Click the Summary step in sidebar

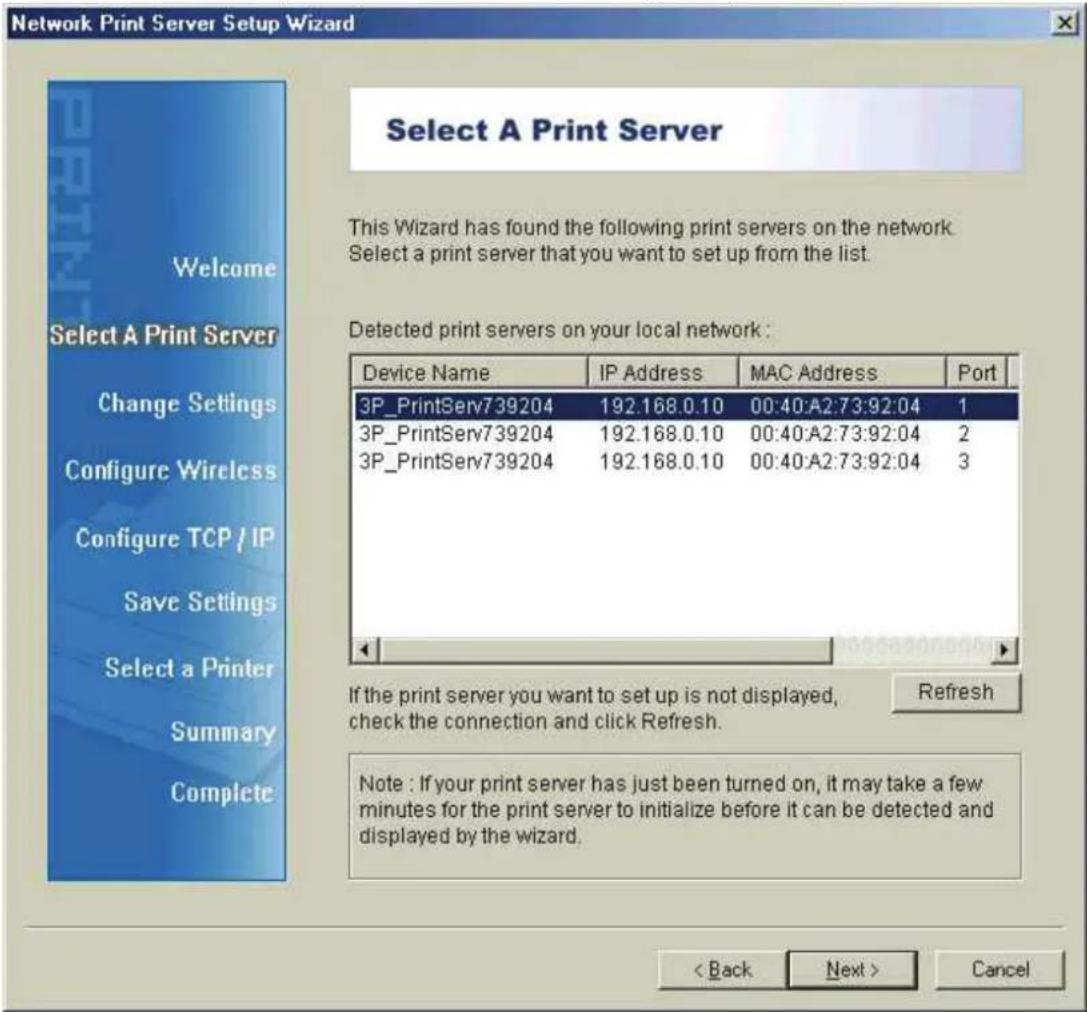223,732
